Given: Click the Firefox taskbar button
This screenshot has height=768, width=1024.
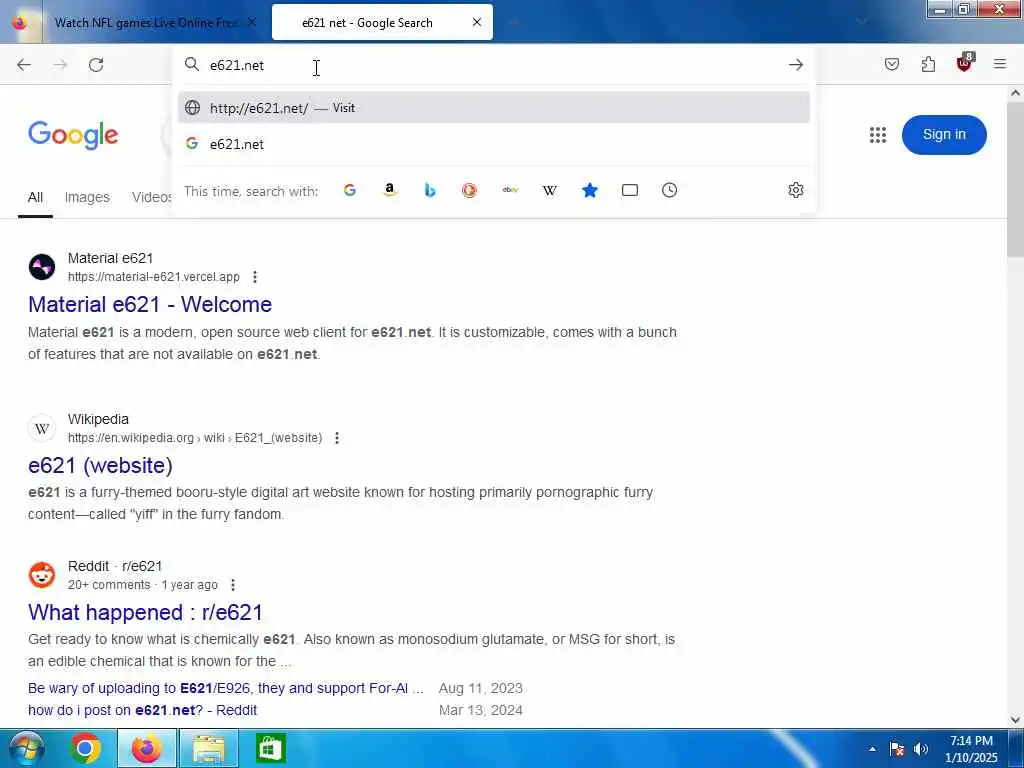Looking at the screenshot, I should click(147, 748).
